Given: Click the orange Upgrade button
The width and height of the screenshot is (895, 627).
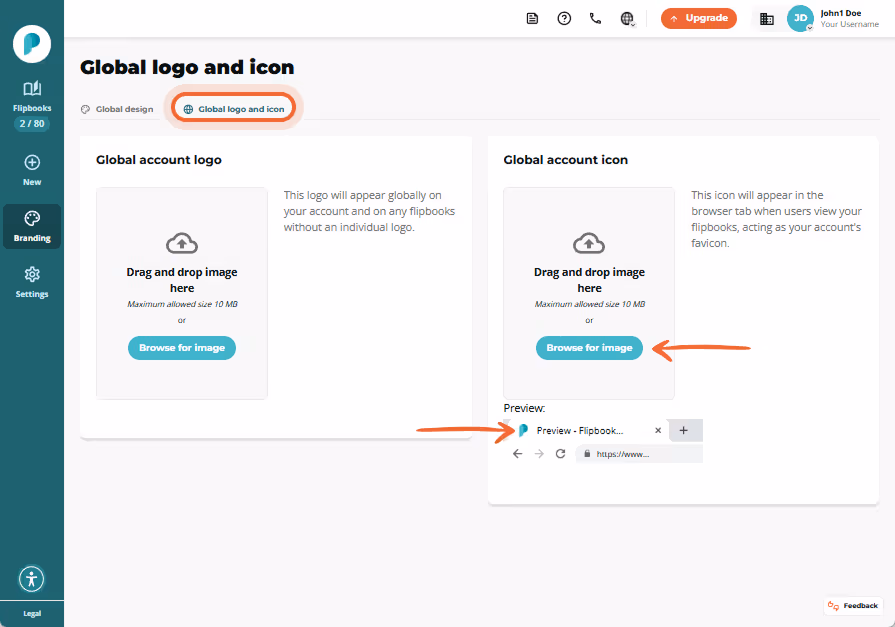Looking at the screenshot, I should [x=699, y=18].
